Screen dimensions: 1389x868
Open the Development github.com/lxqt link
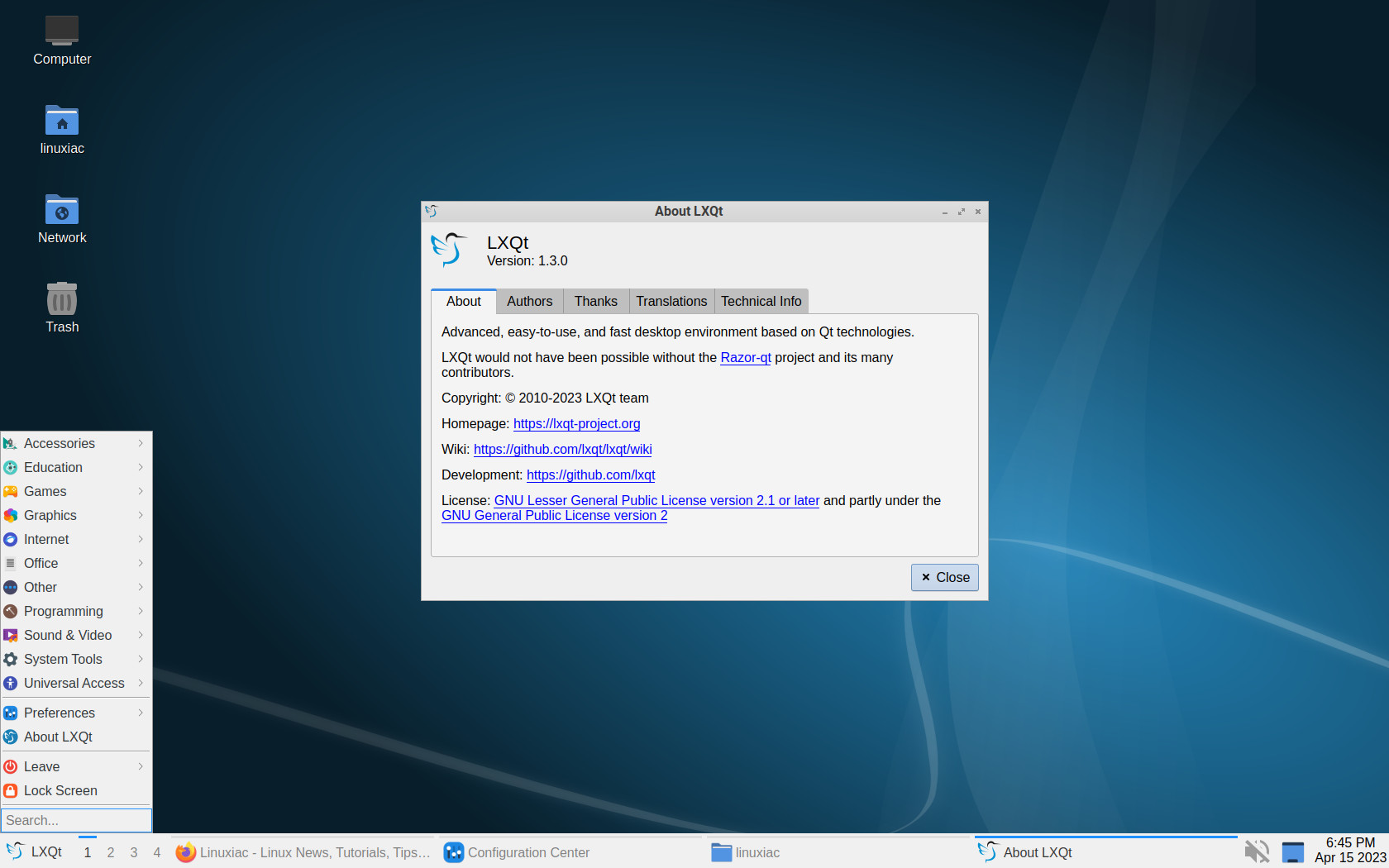pos(591,475)
